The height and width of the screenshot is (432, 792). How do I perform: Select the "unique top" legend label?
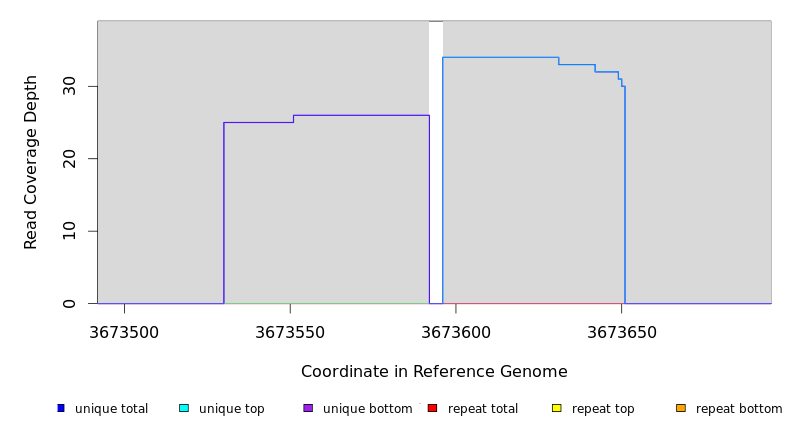pos(232,409)
